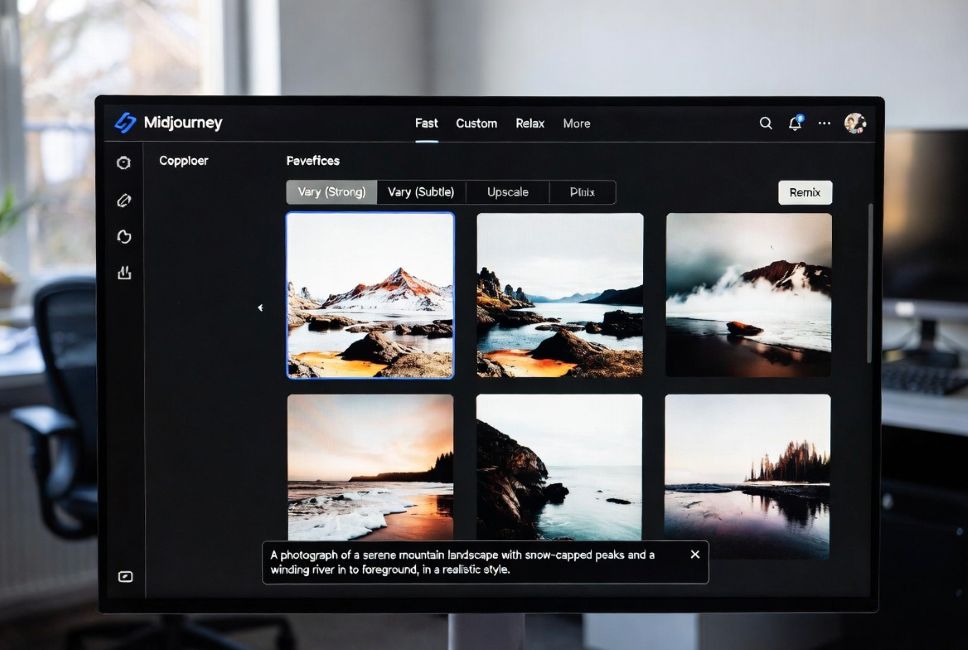This screenshot has height=650, width=968.
Task: Switch to the Relax tab
Action: click(x=530, y=124)
